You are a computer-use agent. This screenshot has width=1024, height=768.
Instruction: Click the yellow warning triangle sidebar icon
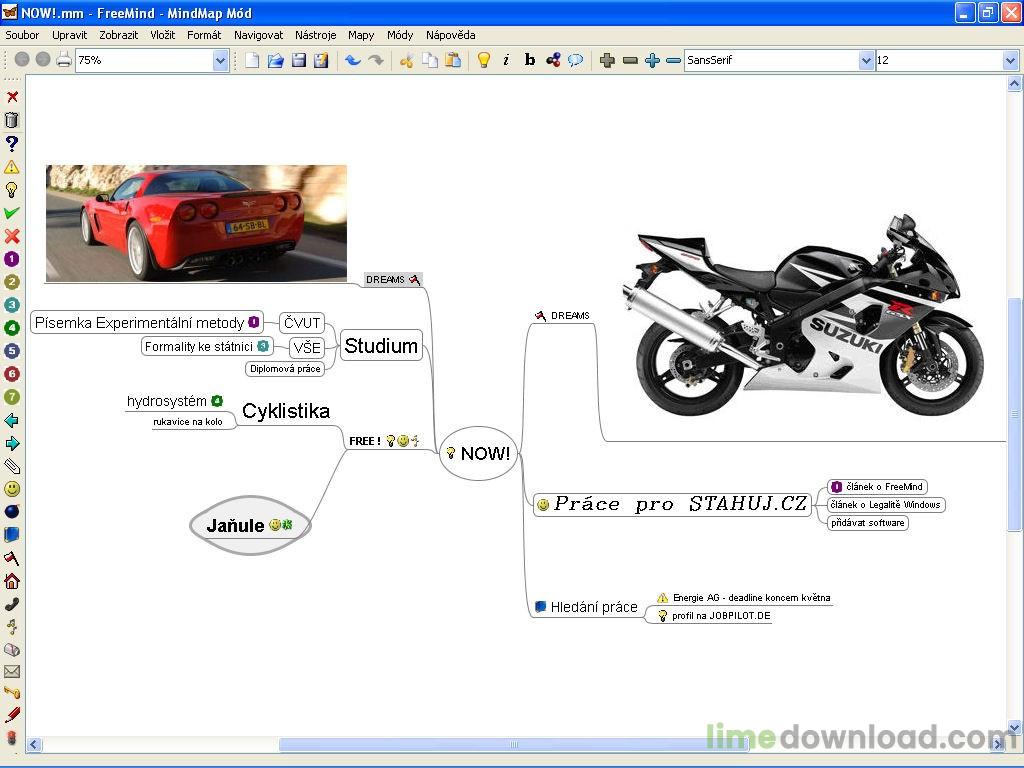point(12,167)
